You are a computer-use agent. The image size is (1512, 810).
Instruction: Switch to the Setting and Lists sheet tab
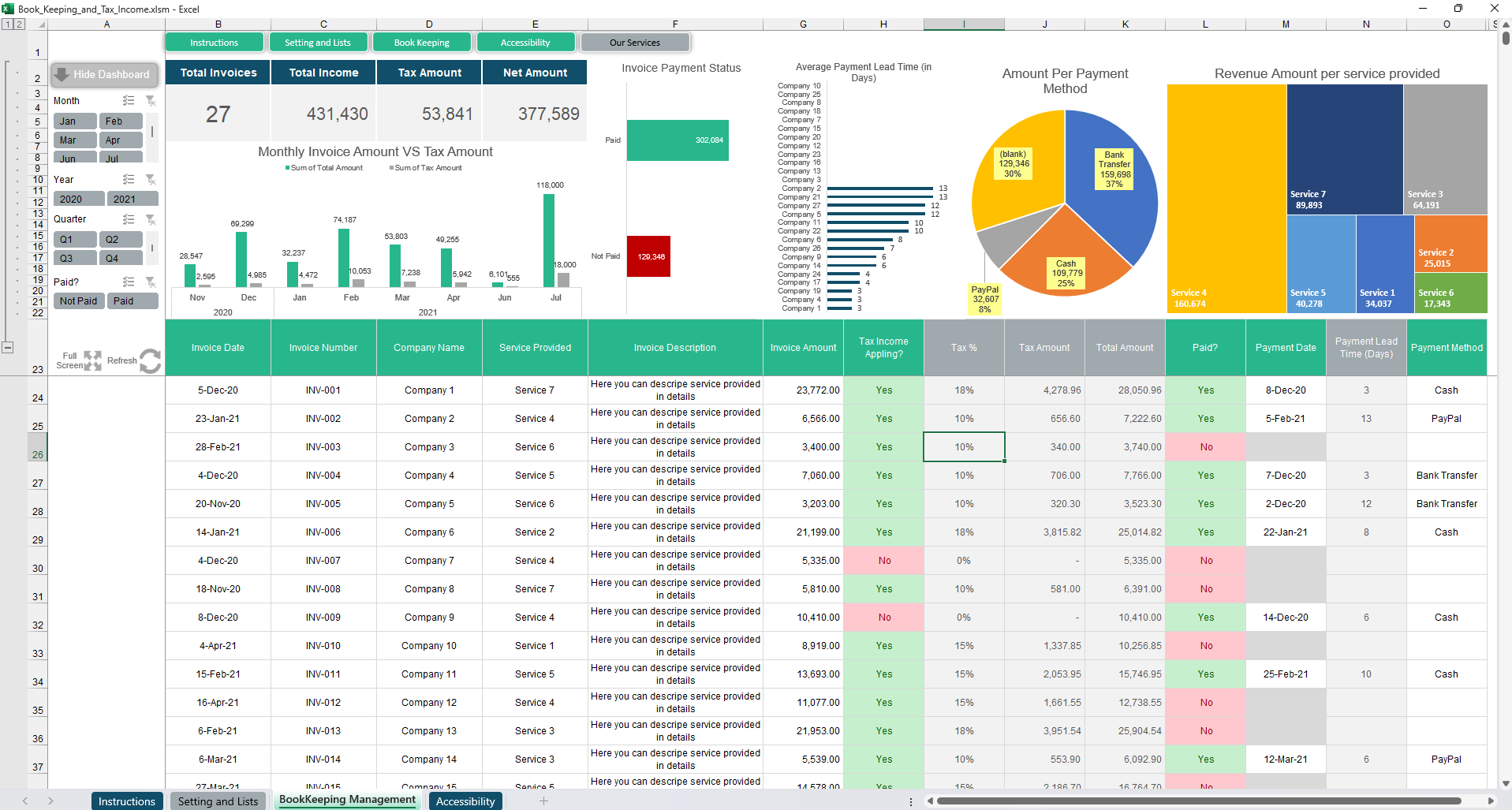pos(218,801)
